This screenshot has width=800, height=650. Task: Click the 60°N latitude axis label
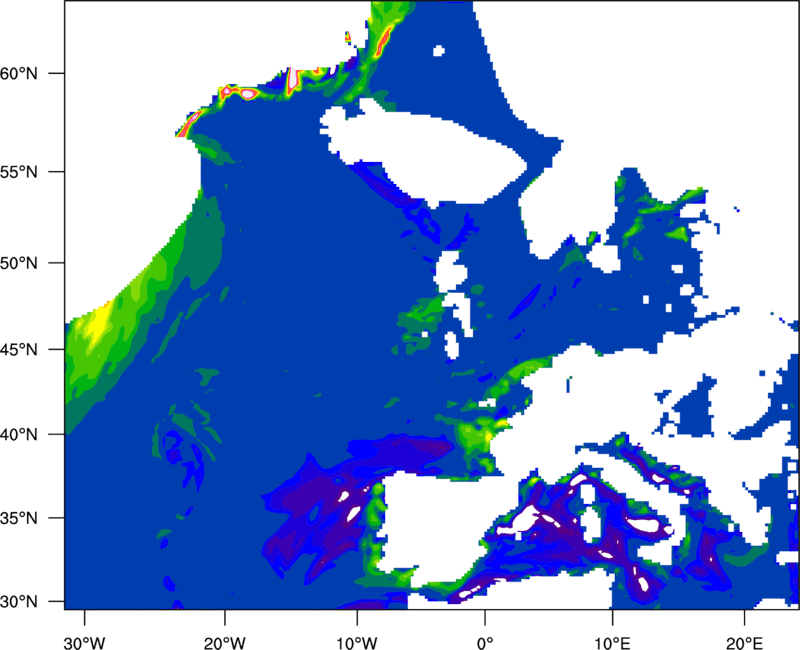(19, 73)
